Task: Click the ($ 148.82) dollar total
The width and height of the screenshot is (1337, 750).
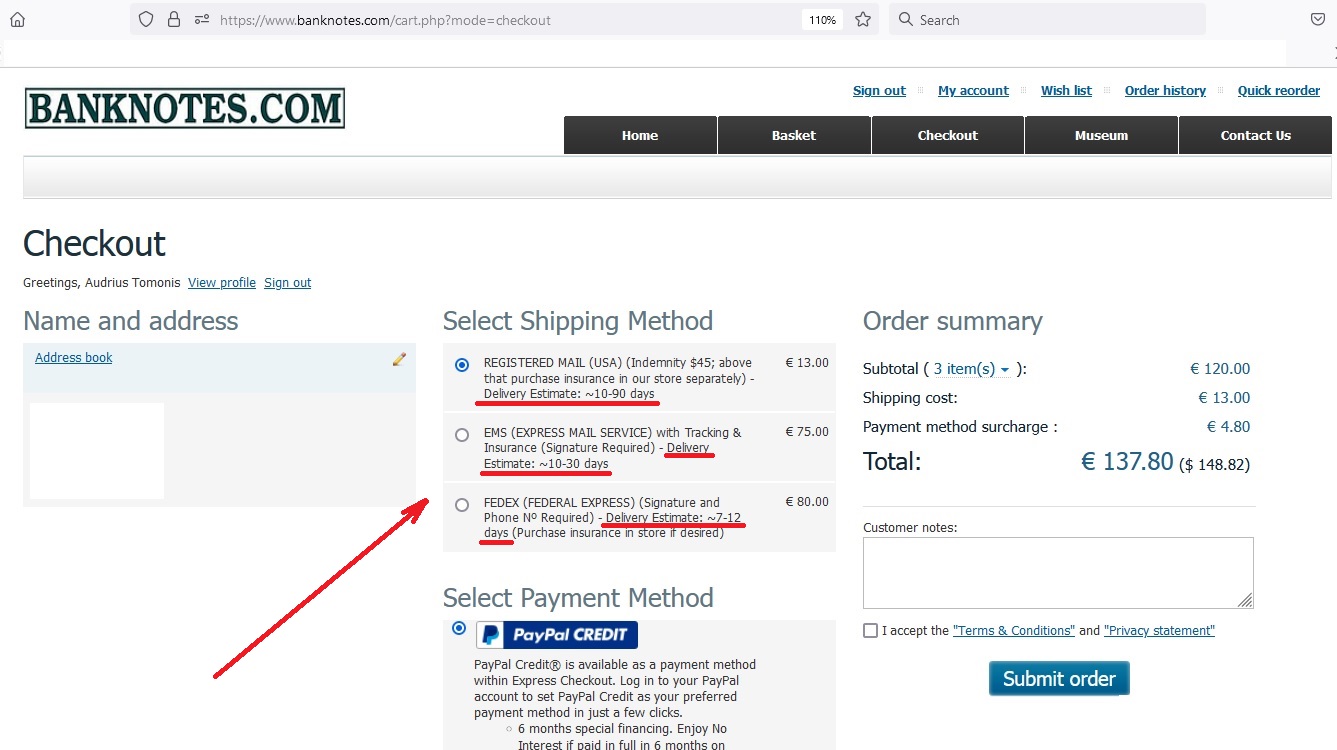Action: point(1215,465)
